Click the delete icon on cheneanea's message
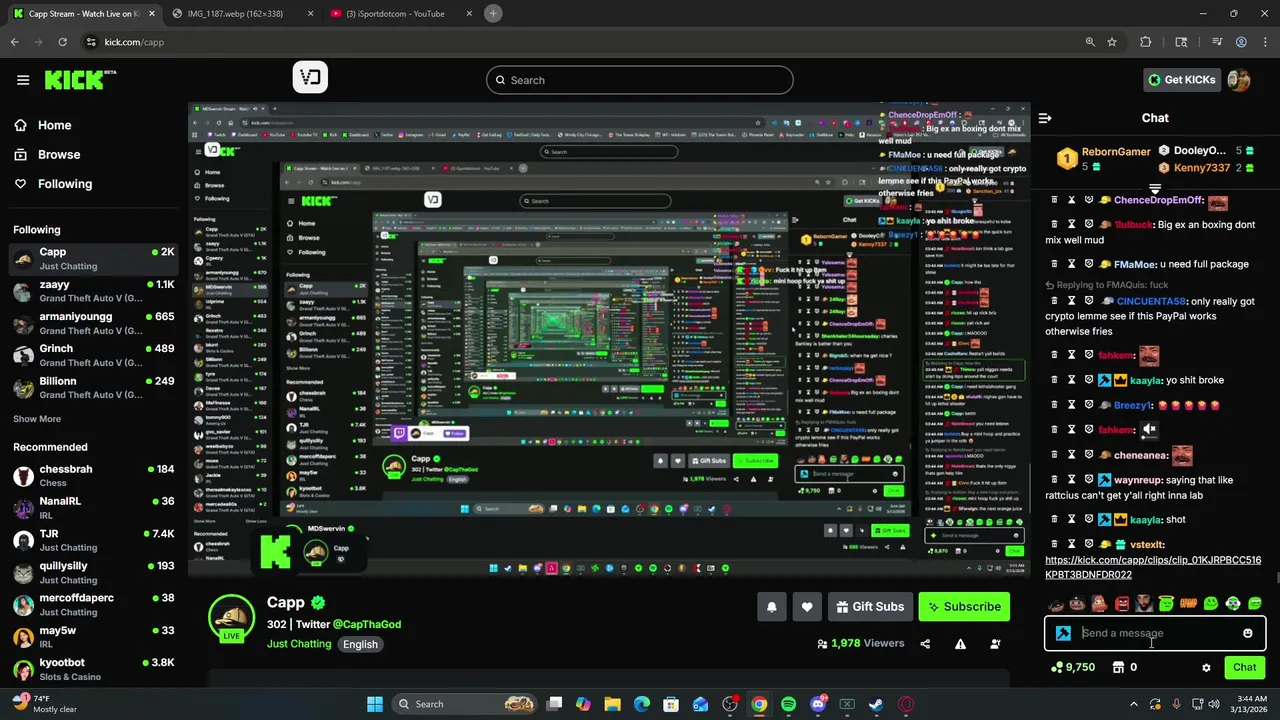Screen dimensions: 1280x720 [x=1054, y=455]
